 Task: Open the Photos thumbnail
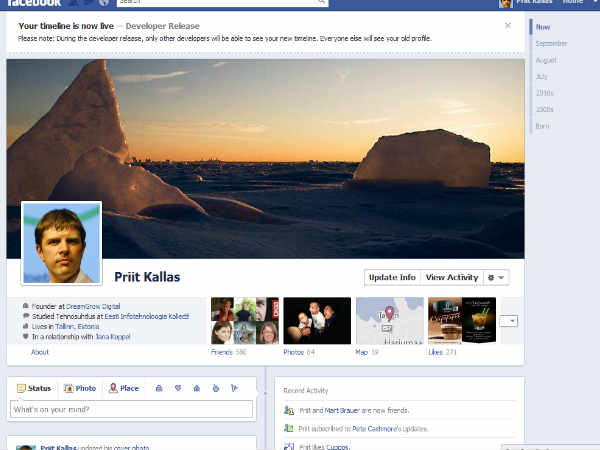(317, 321)
